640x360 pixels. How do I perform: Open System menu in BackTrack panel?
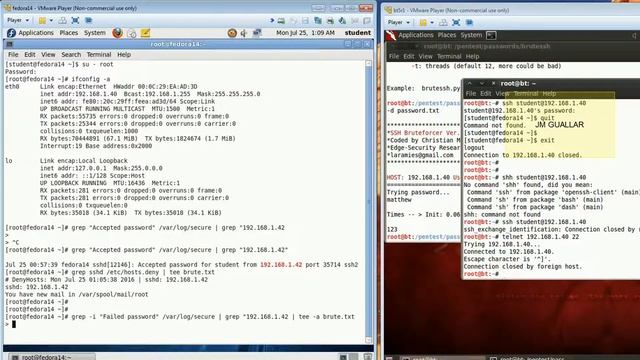coord(471,35)
